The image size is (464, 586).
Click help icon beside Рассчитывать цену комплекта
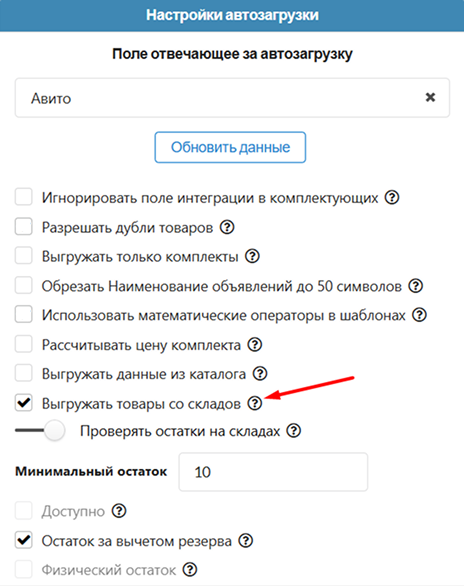pos(255,345)
